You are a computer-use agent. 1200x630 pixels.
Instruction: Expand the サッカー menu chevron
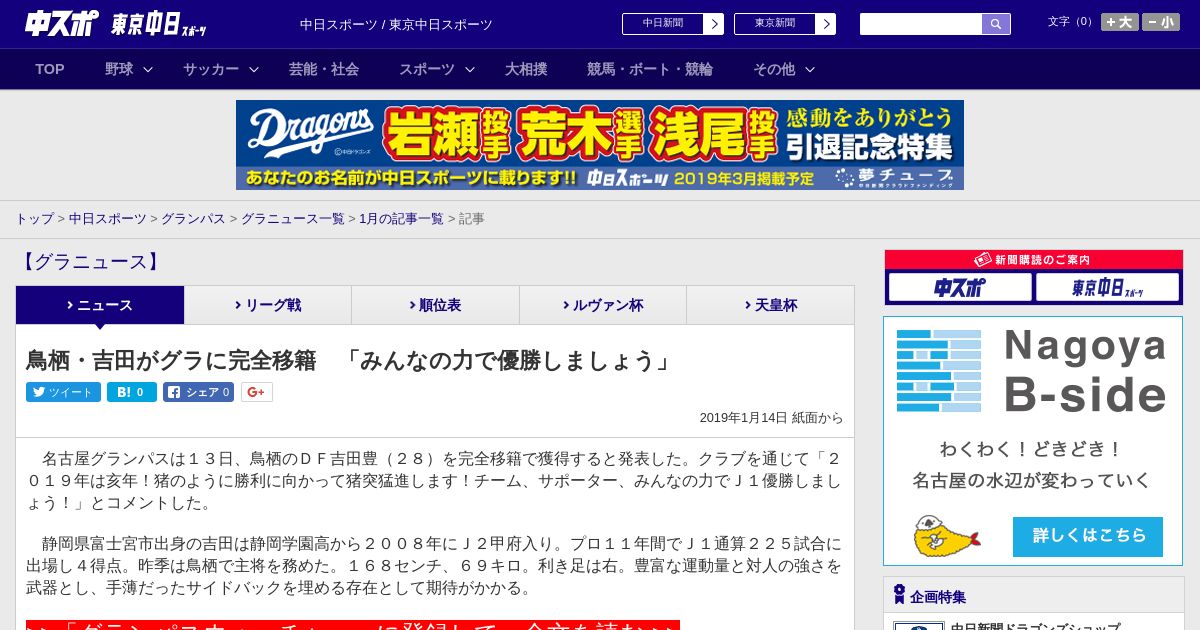tap(254, 70)
